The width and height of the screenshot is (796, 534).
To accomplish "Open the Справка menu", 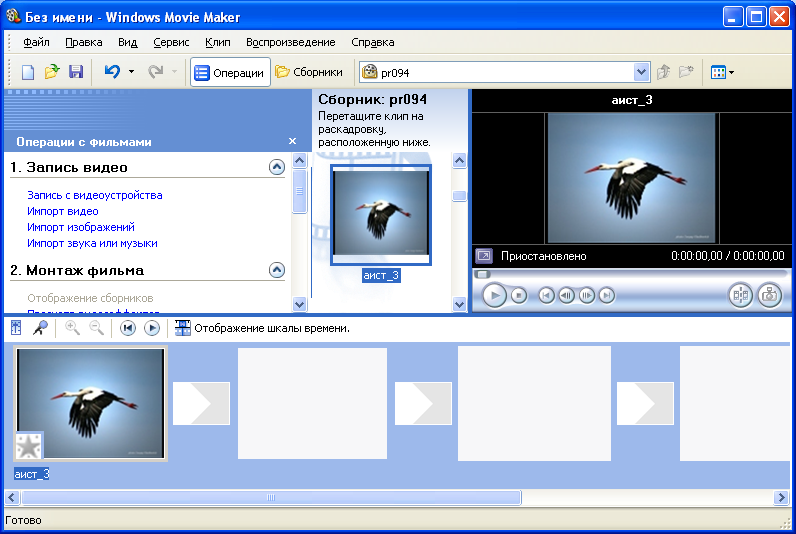I will click(373, 42).
